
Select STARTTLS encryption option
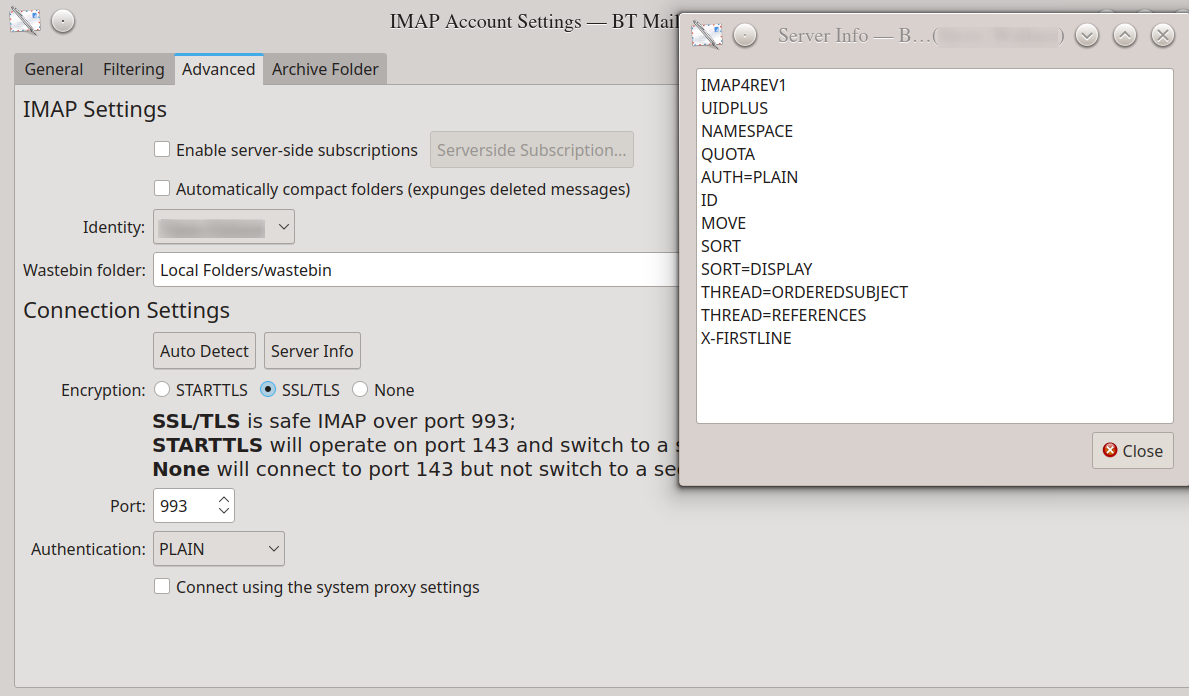162,390
